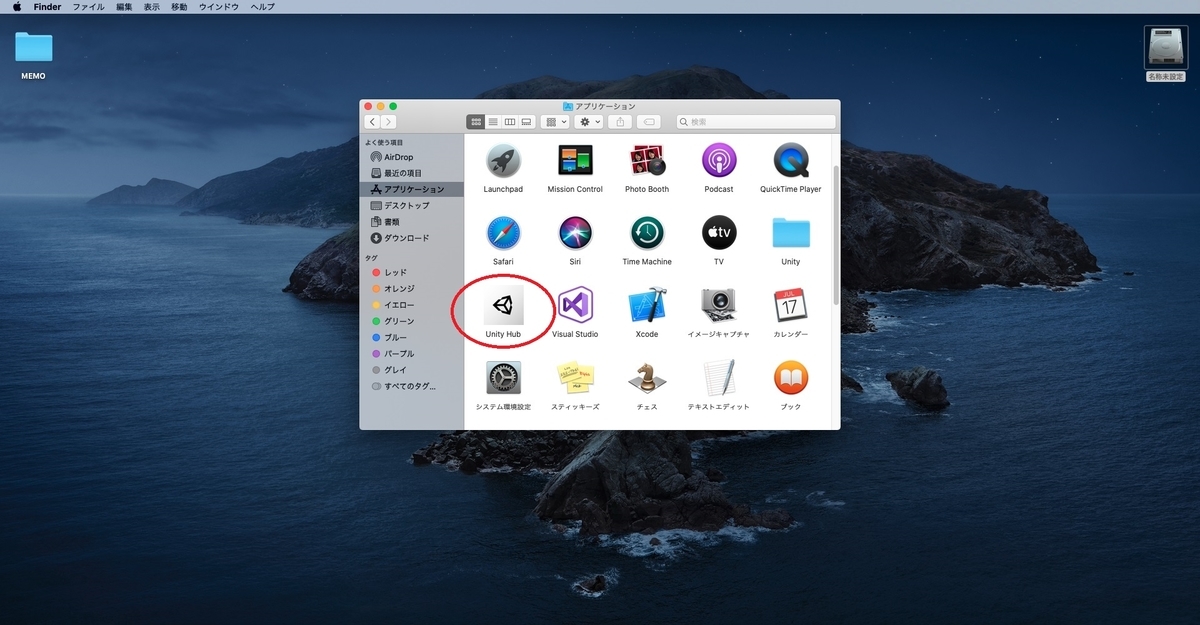Open the ファイル menu
The height and width of the screenshot is (625, 1200).
pyautogui.click(x=89, y=7)
